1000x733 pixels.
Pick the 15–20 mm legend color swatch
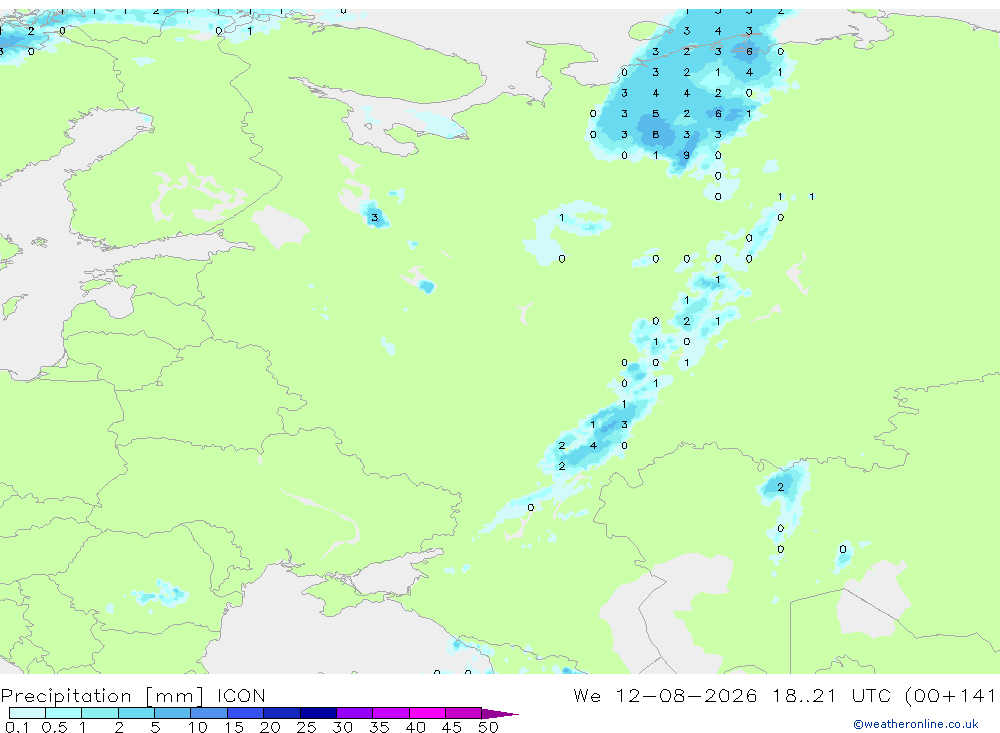[x=246, y=713]
